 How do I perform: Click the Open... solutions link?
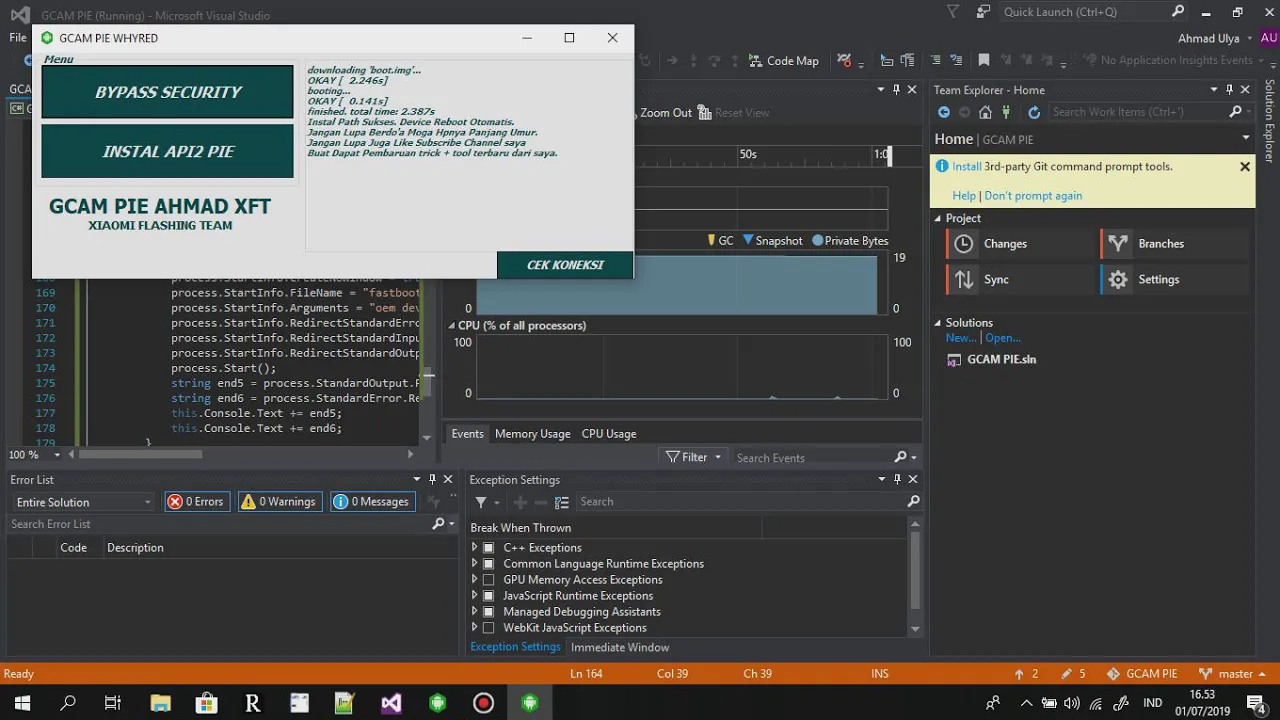(1003, 338)
